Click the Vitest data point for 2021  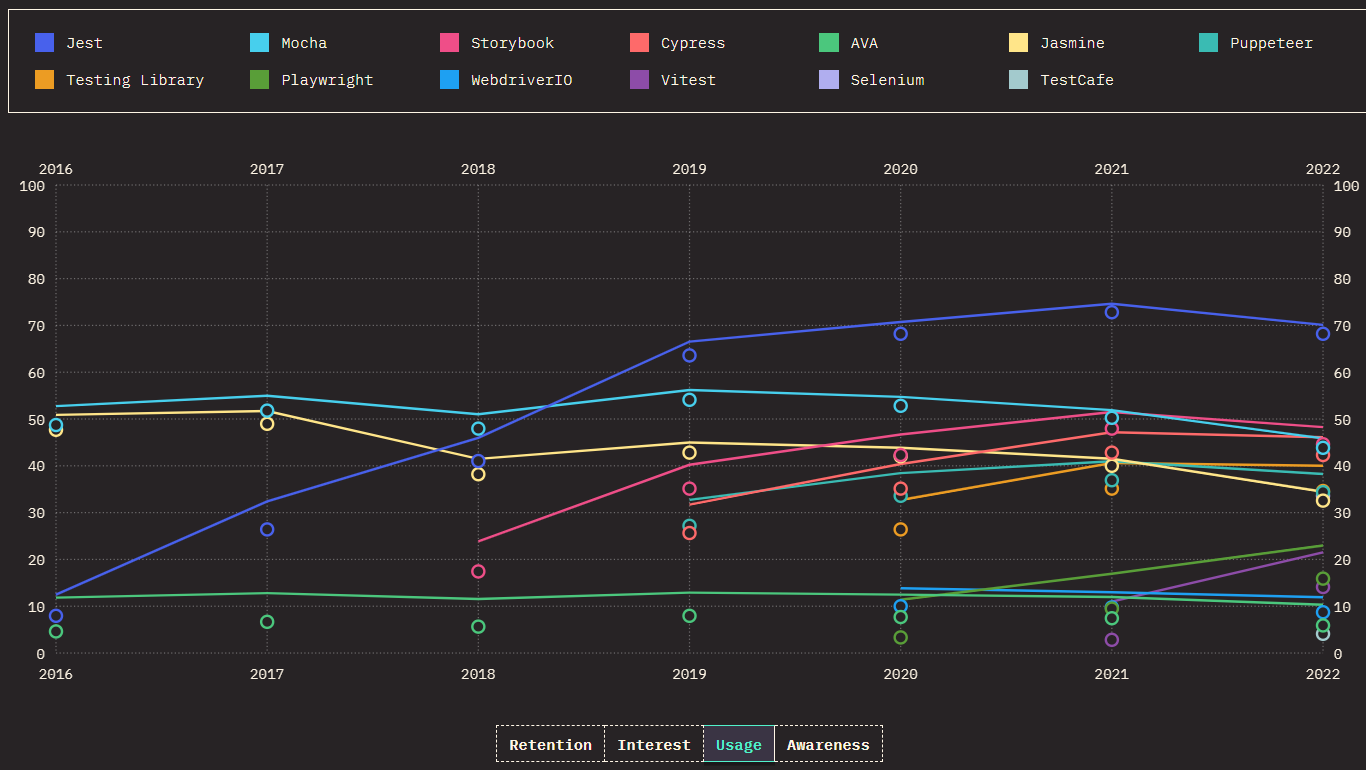click(x=1111, y=640)
